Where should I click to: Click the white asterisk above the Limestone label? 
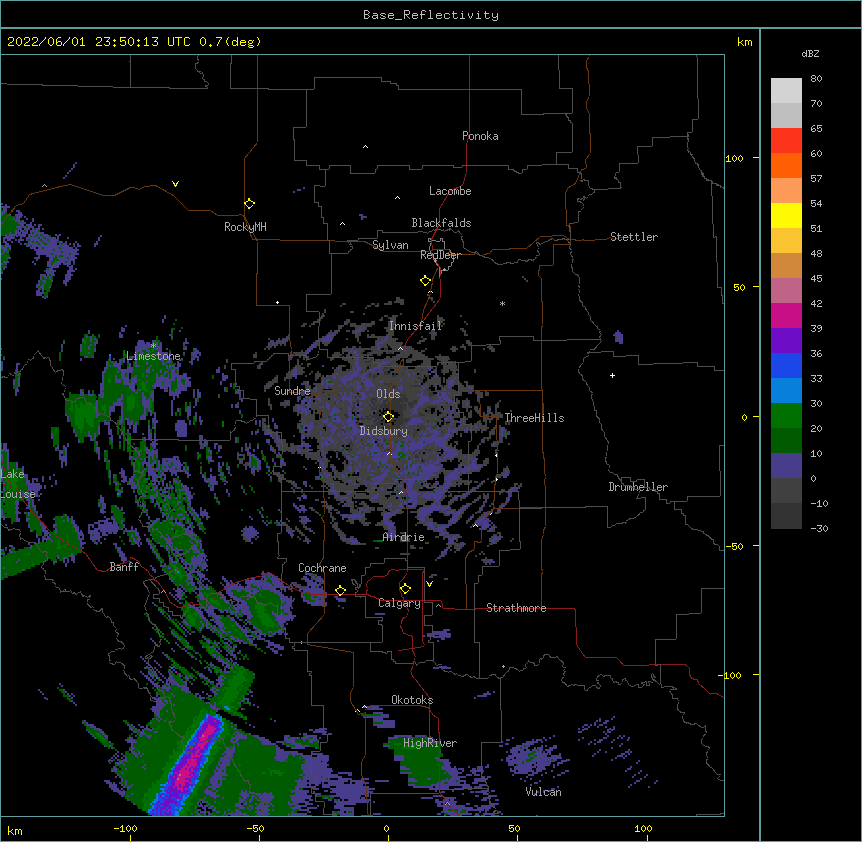pyautogui.click(x=153, y=346)
